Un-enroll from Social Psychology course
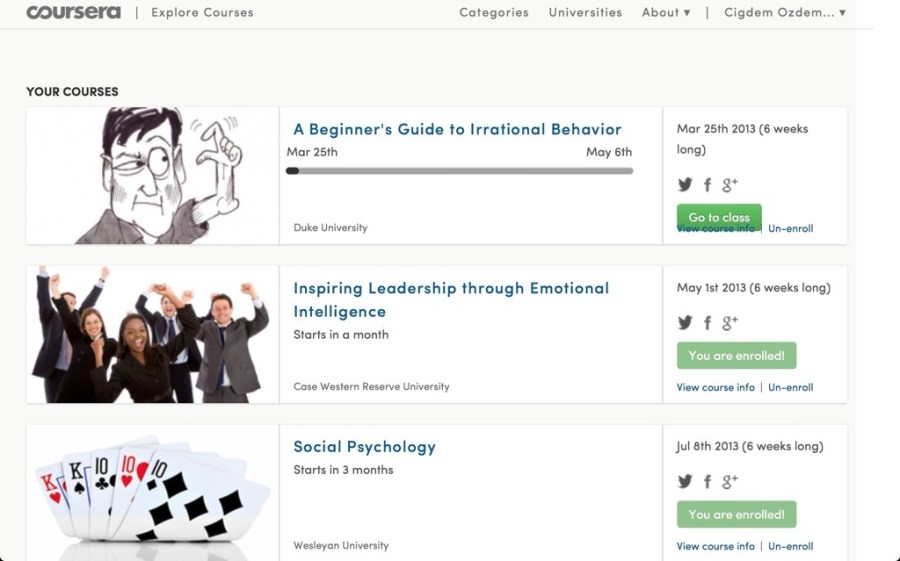Viewport: 900px width, 561px height. pyautogui.click(x=790, y=546)
